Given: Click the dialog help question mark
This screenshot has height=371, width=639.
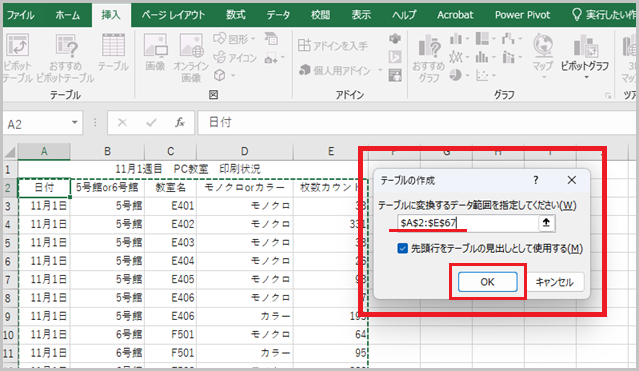Looking at the screenshot, I should pyautogui.click(x=536, y=180).
